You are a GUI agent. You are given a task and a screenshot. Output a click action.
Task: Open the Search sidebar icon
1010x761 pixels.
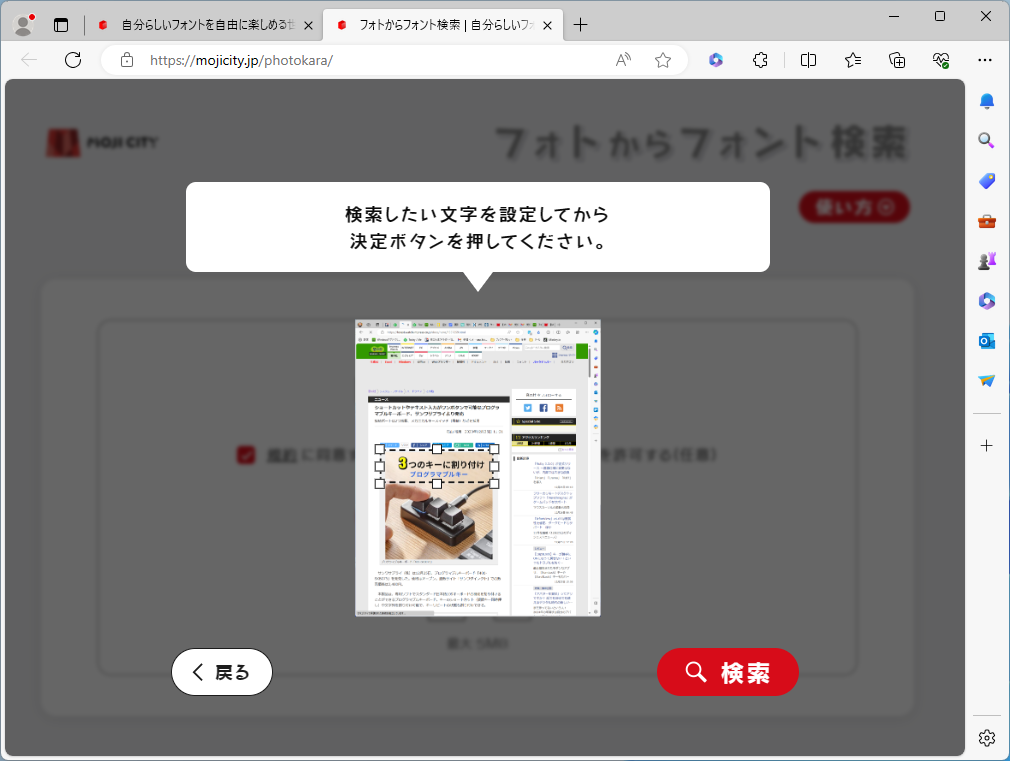pos(986,140)
